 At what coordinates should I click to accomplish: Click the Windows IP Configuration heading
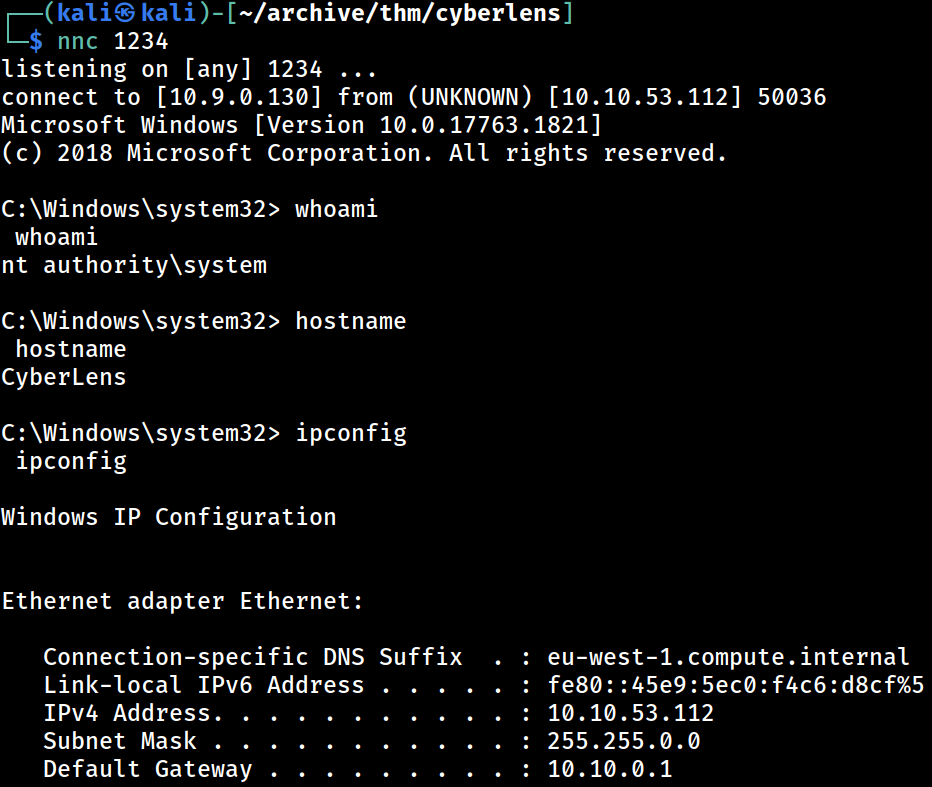tap(169, 517)
